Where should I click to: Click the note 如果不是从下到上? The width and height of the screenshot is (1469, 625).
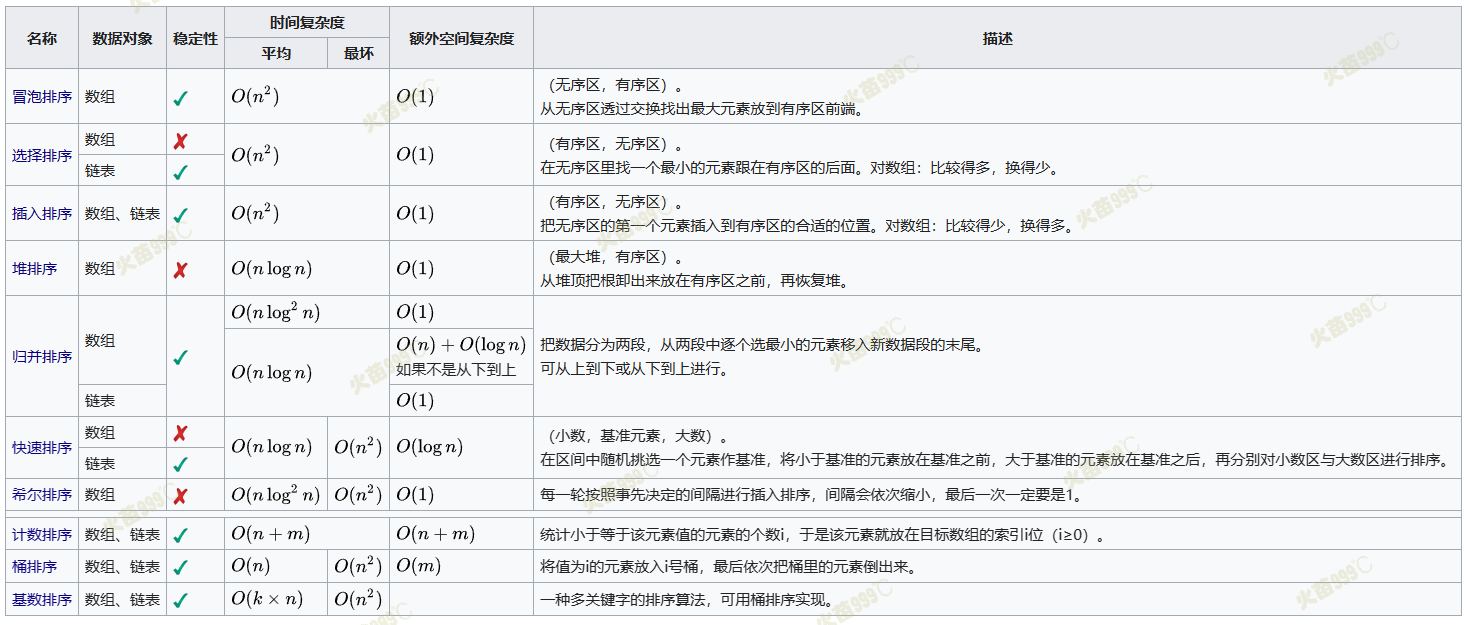(x=456, y=370)
